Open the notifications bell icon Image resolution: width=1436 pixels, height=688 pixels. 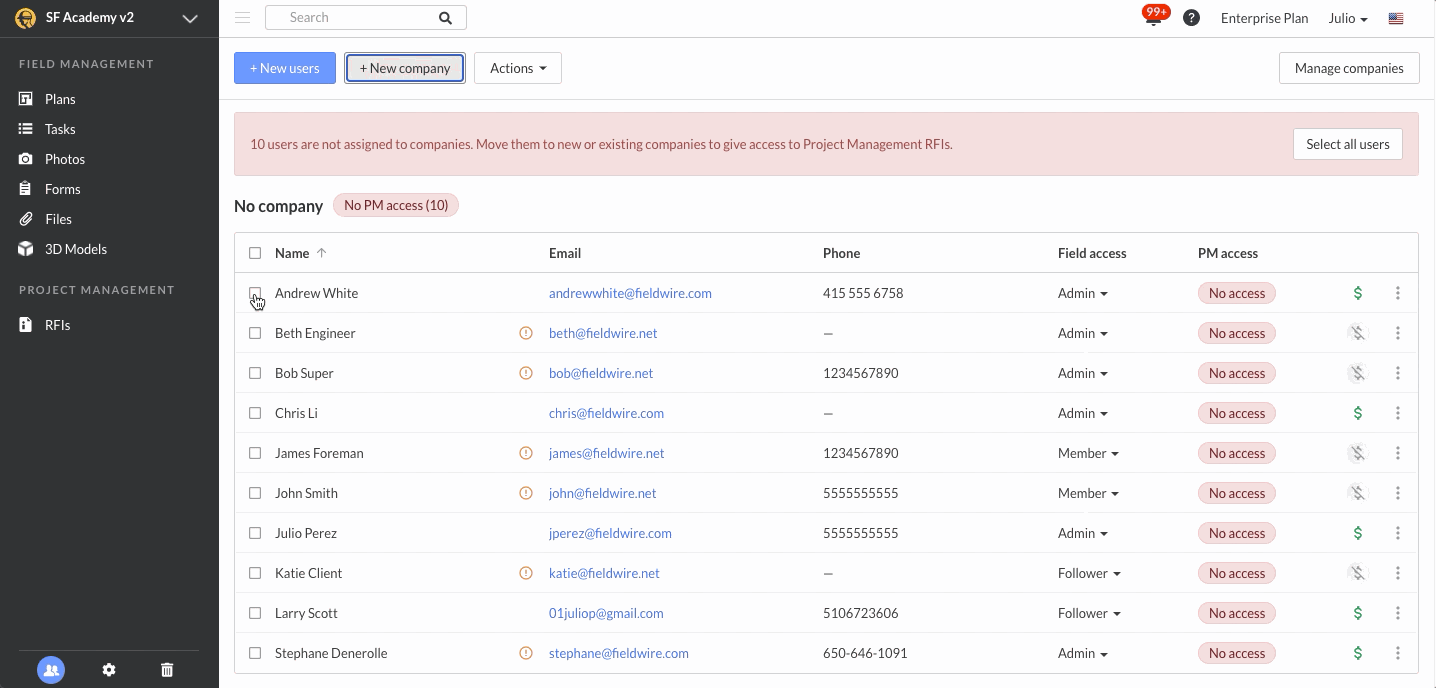coord(1154,19)
